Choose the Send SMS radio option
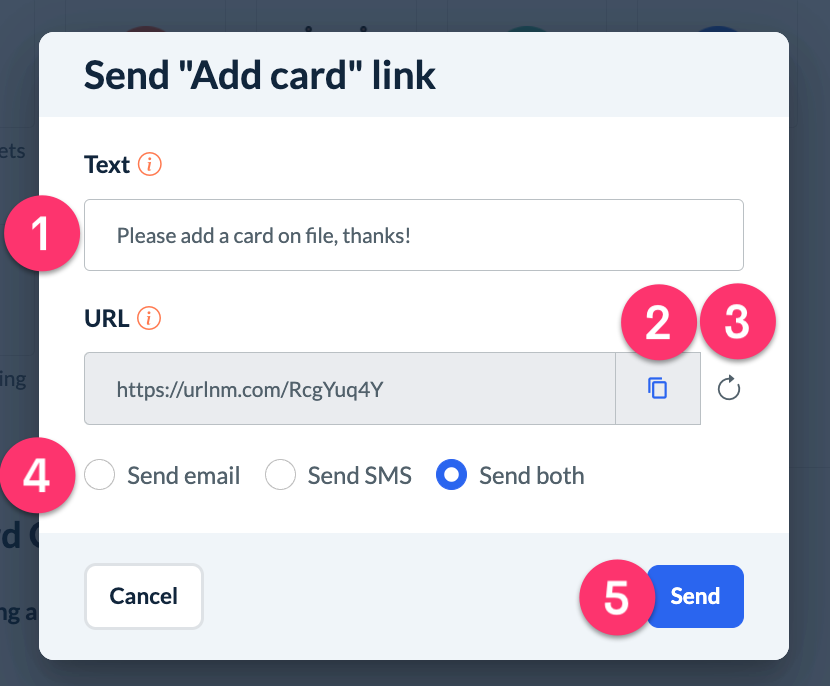This screenshot has height=686, width=830. (x=280, y=476)
